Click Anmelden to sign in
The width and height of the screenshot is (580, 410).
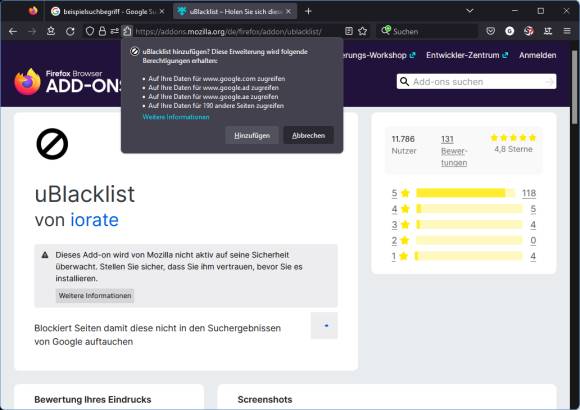pyautogui.click(x=537, y=55)
